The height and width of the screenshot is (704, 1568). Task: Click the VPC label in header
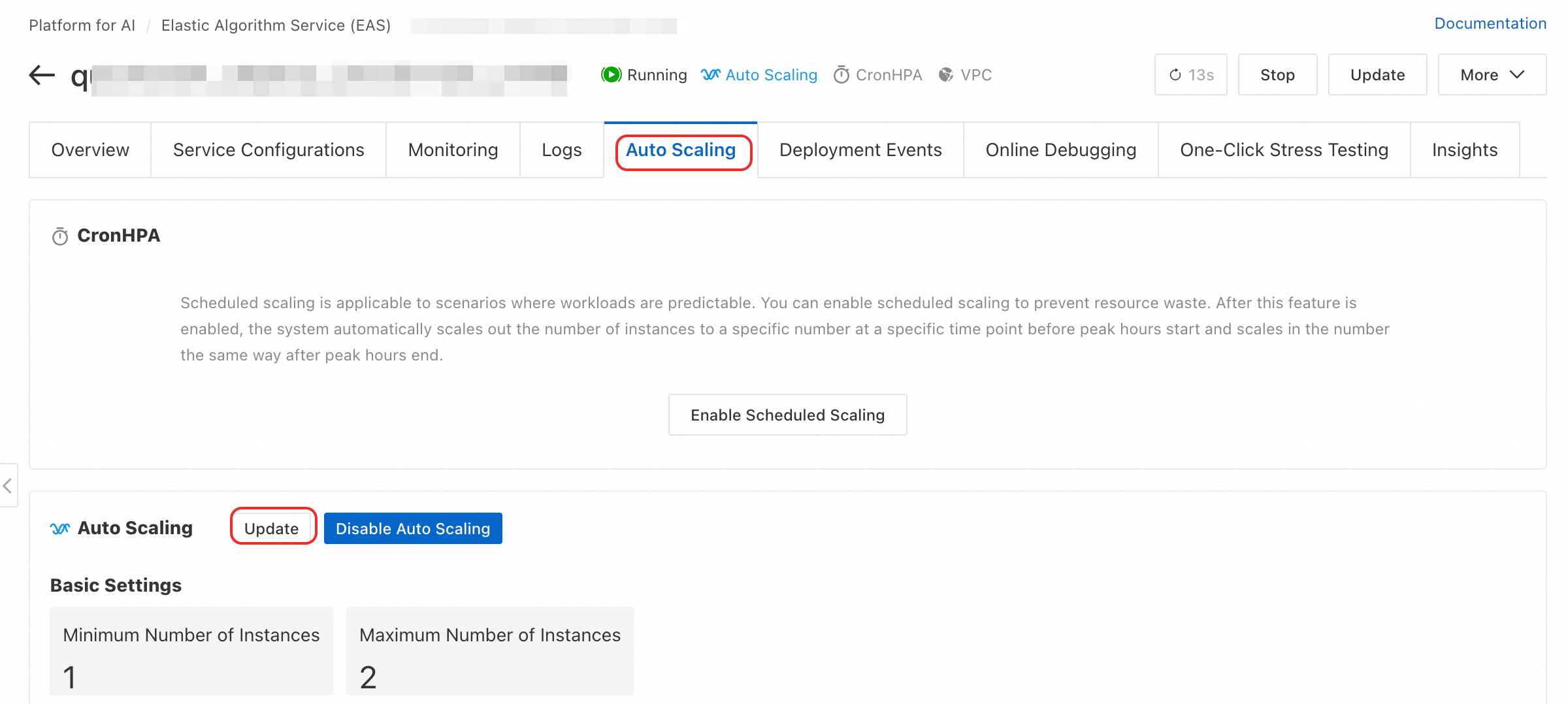coord(976,75)
